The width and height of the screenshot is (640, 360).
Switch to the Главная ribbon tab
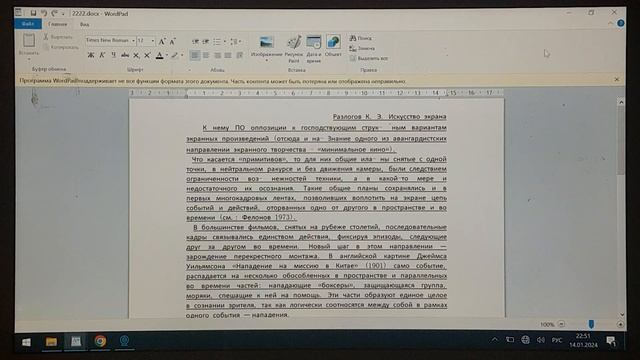58,24
